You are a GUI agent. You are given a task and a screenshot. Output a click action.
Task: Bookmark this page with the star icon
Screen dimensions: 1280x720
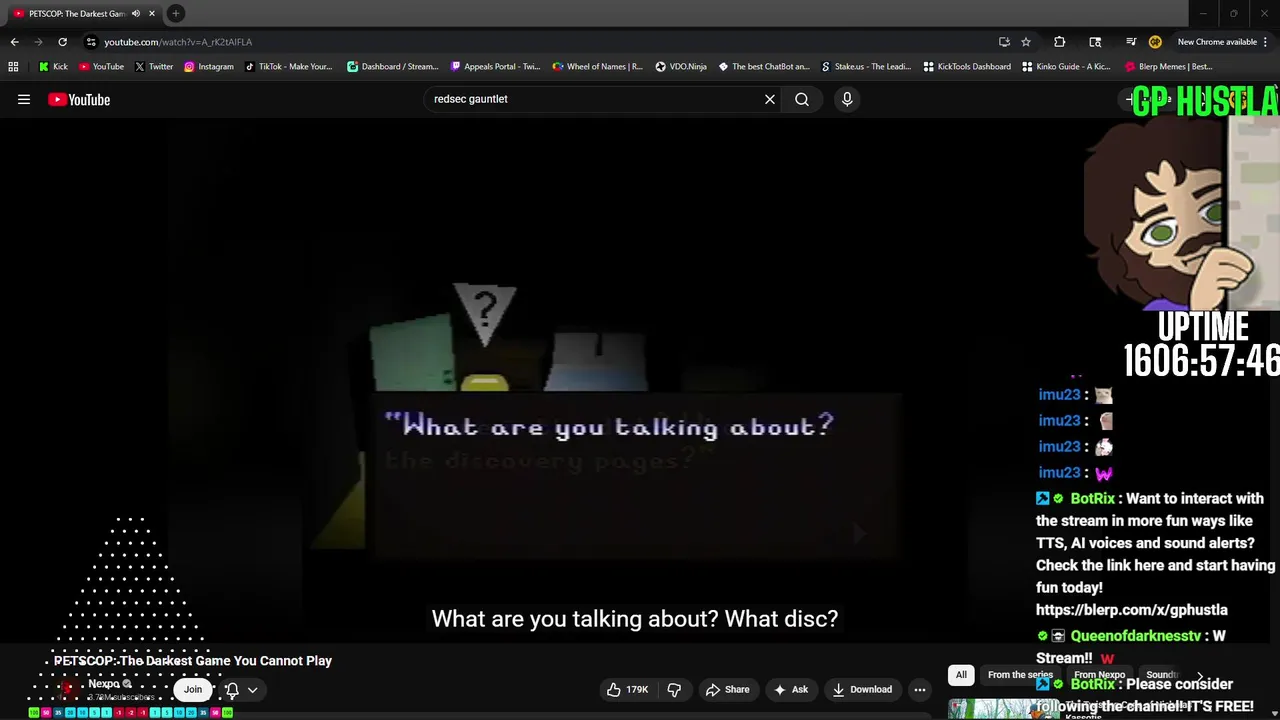(x=1026, y=42)
